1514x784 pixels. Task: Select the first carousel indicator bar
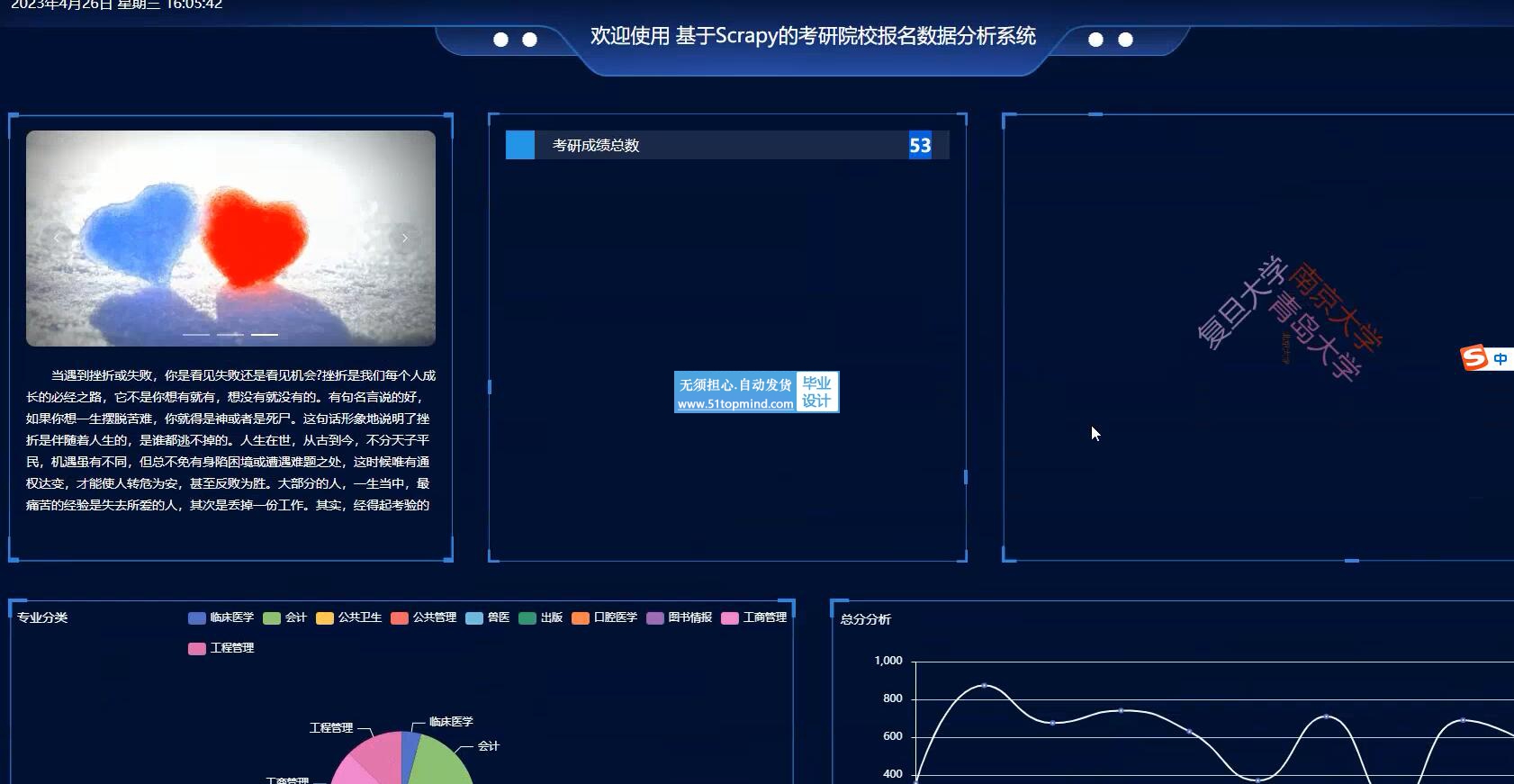coord(196,335)
